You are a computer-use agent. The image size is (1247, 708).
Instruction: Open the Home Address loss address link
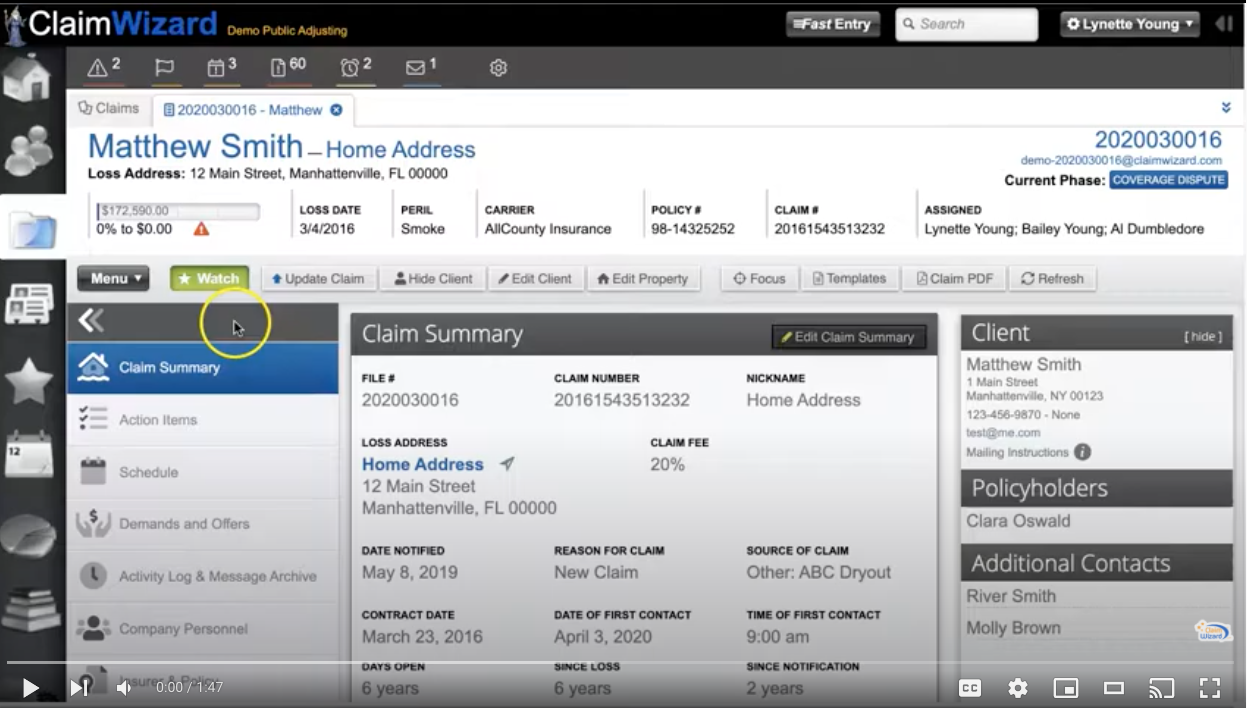(x=422, y=464)
